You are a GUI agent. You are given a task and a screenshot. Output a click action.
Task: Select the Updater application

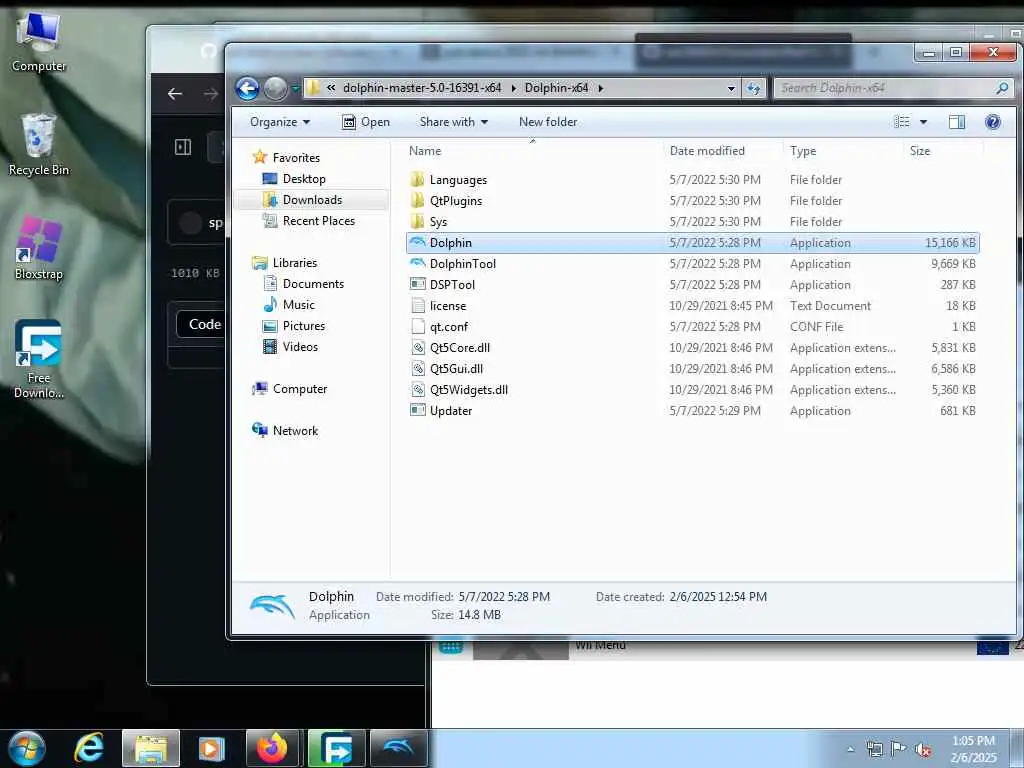pos(451,411)
